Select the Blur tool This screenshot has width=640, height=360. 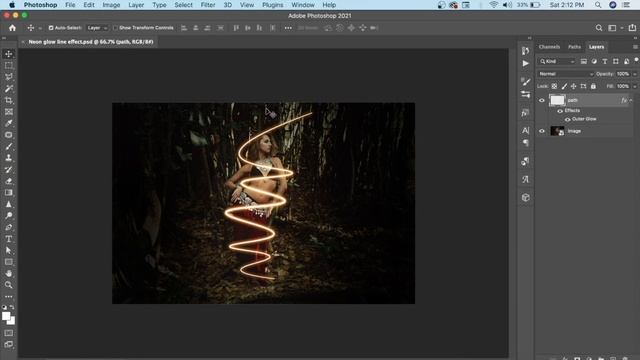[x=9, y=204]
